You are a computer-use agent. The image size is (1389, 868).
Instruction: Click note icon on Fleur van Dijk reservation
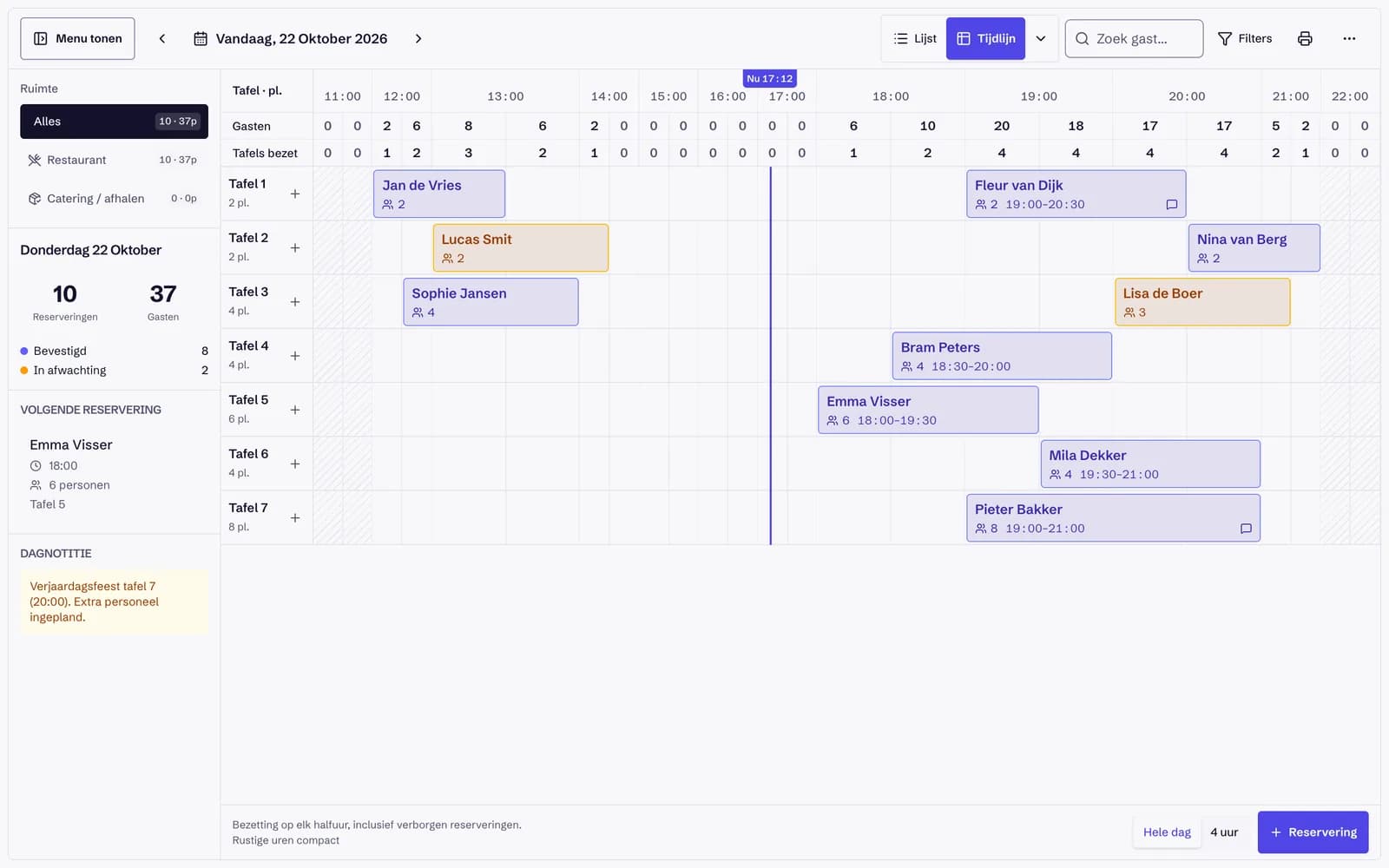1172,205
